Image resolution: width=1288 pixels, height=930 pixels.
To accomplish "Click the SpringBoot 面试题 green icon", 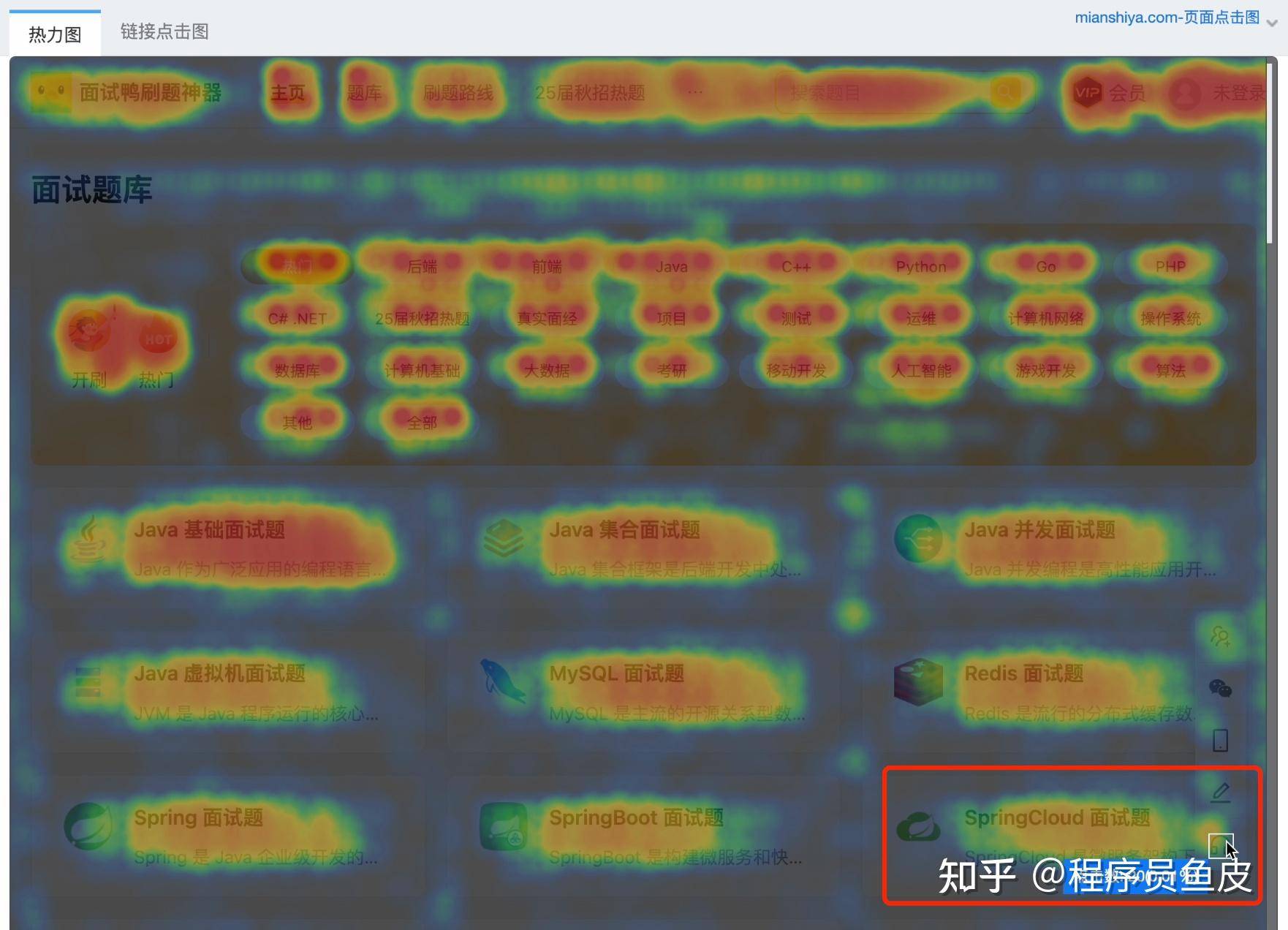I will (504, 826).
